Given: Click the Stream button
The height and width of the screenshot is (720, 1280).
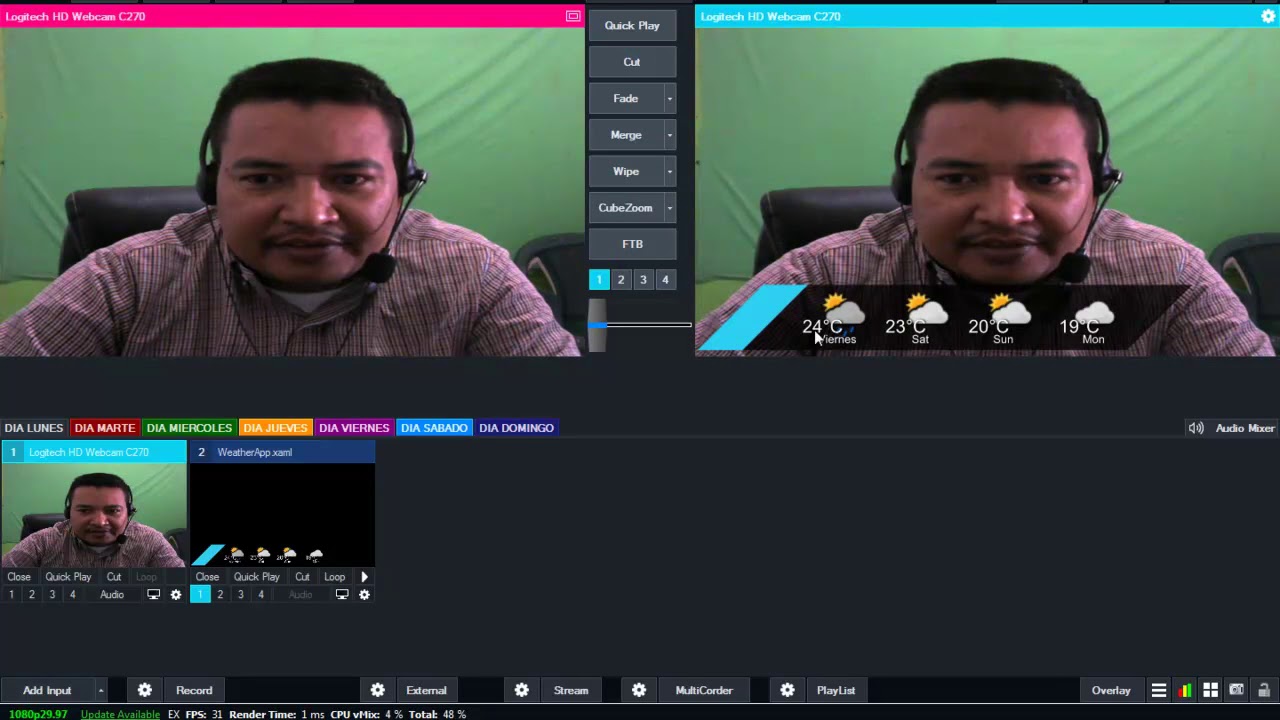Looking at the screenshot, I should point(571,690).
